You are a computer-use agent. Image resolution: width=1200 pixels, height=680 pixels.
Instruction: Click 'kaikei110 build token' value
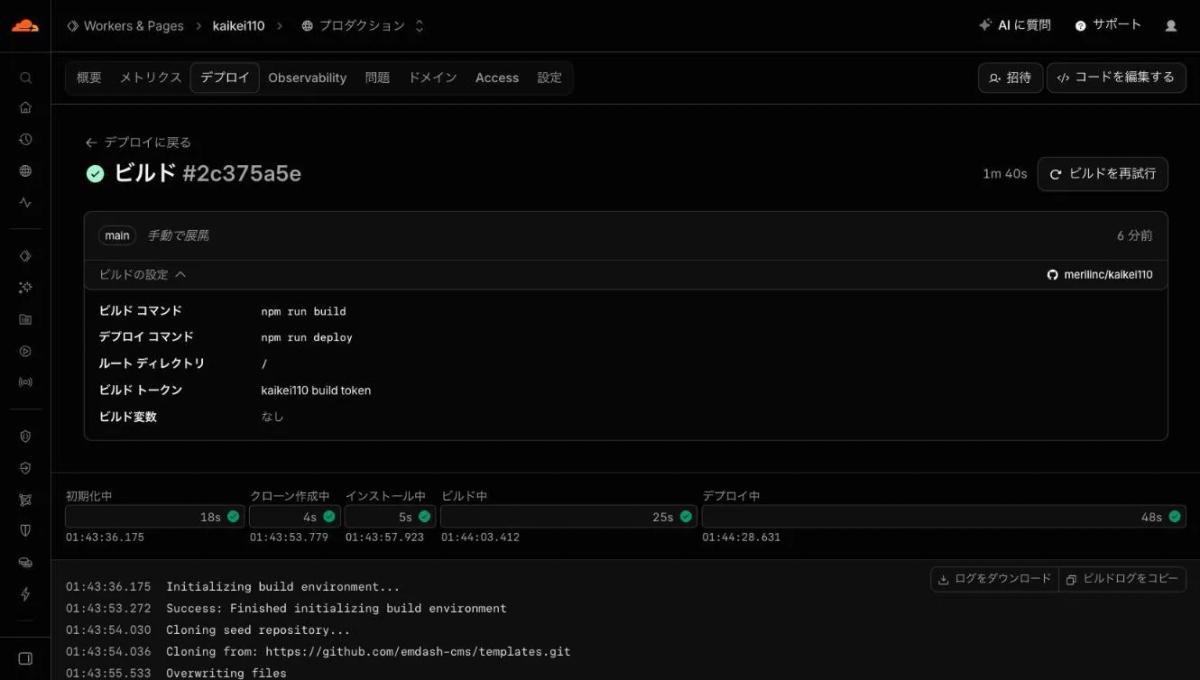316,391
